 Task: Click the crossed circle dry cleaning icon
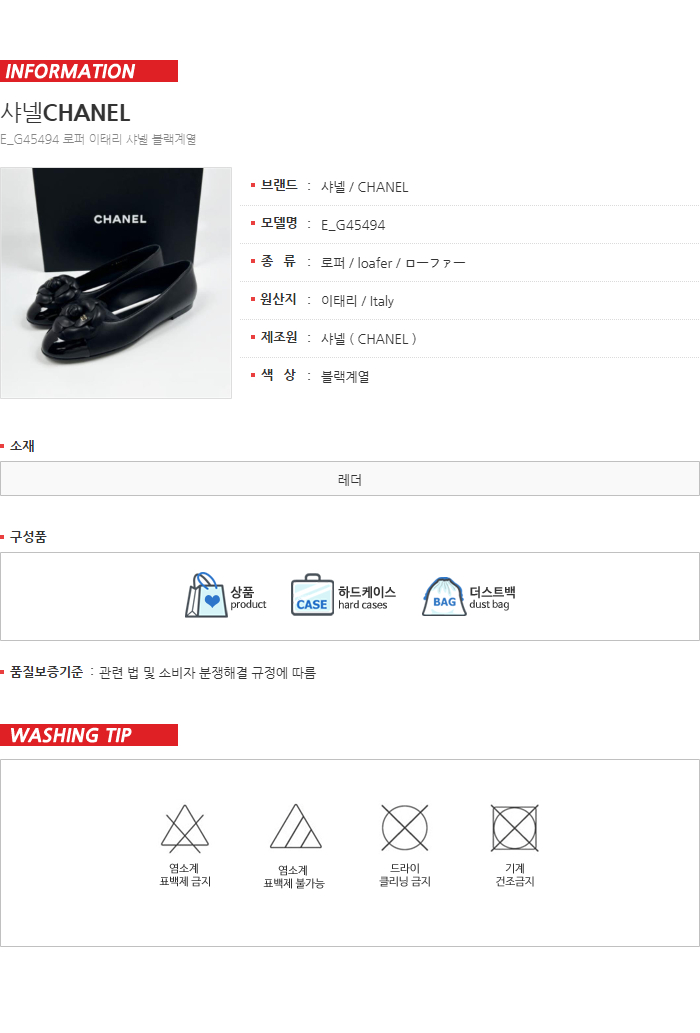(404, 827)
